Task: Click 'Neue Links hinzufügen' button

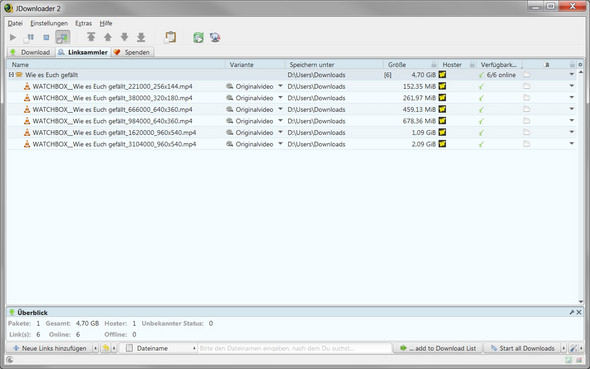Action: [x=50, y=348]
